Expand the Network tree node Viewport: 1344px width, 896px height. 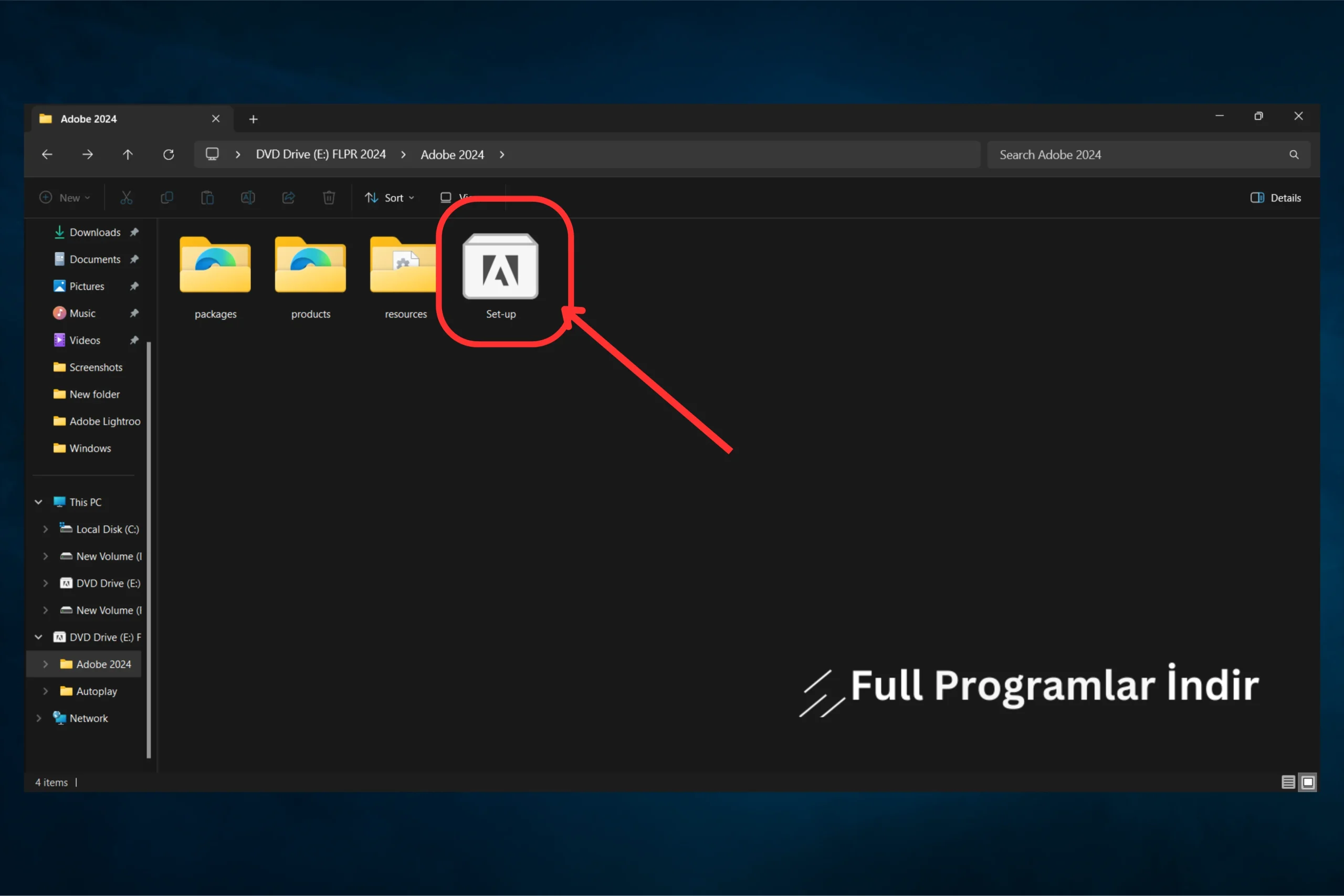pos(38,718)
